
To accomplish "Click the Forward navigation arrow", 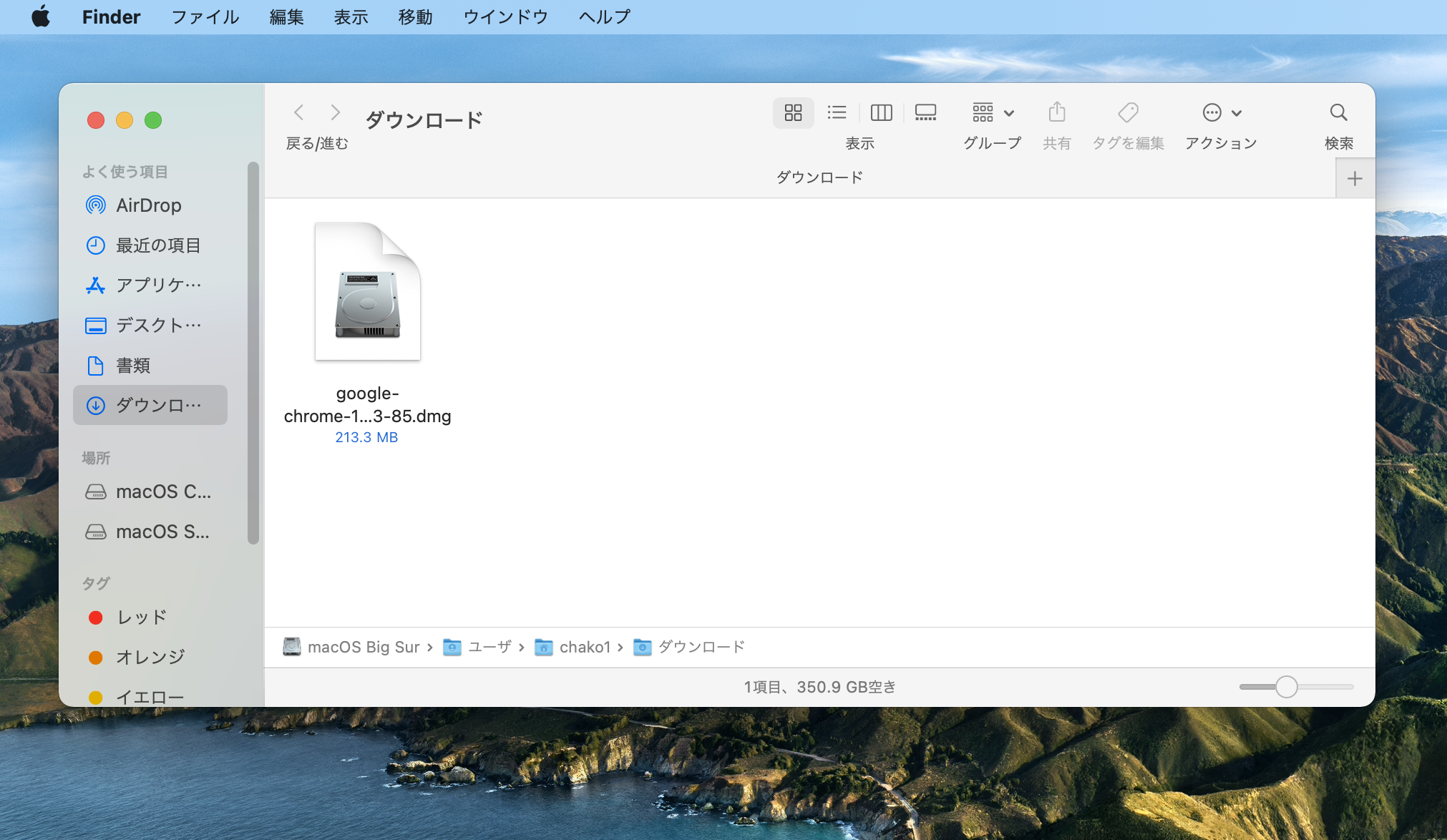I will [335, 113].
